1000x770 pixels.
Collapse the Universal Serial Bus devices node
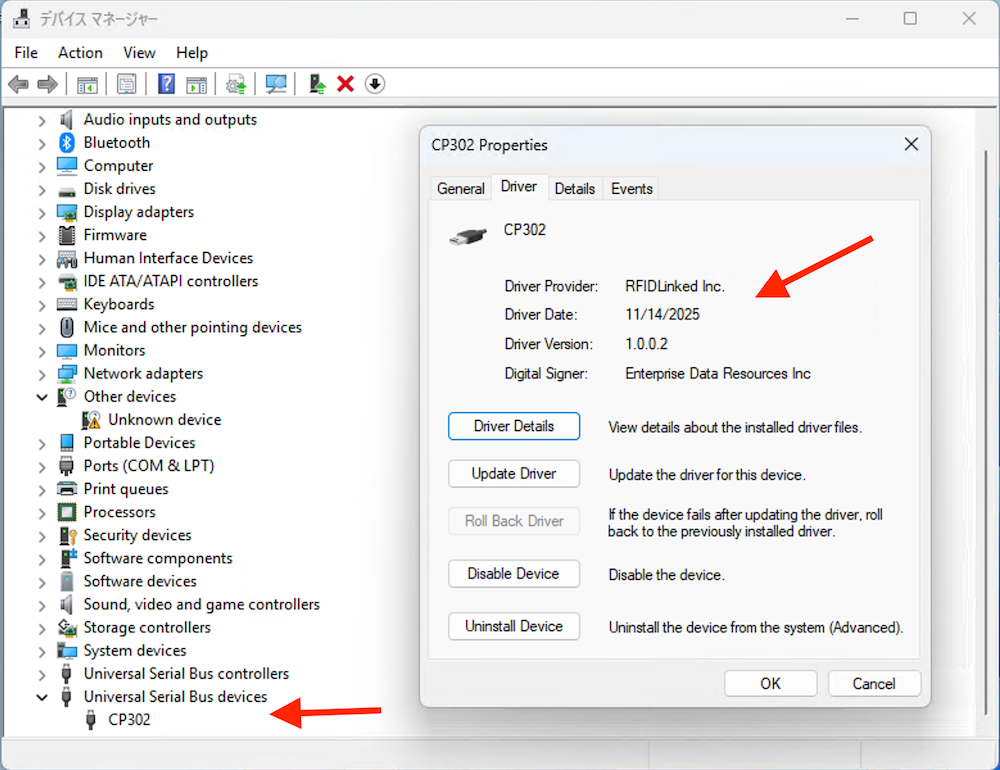click(42, 697)
